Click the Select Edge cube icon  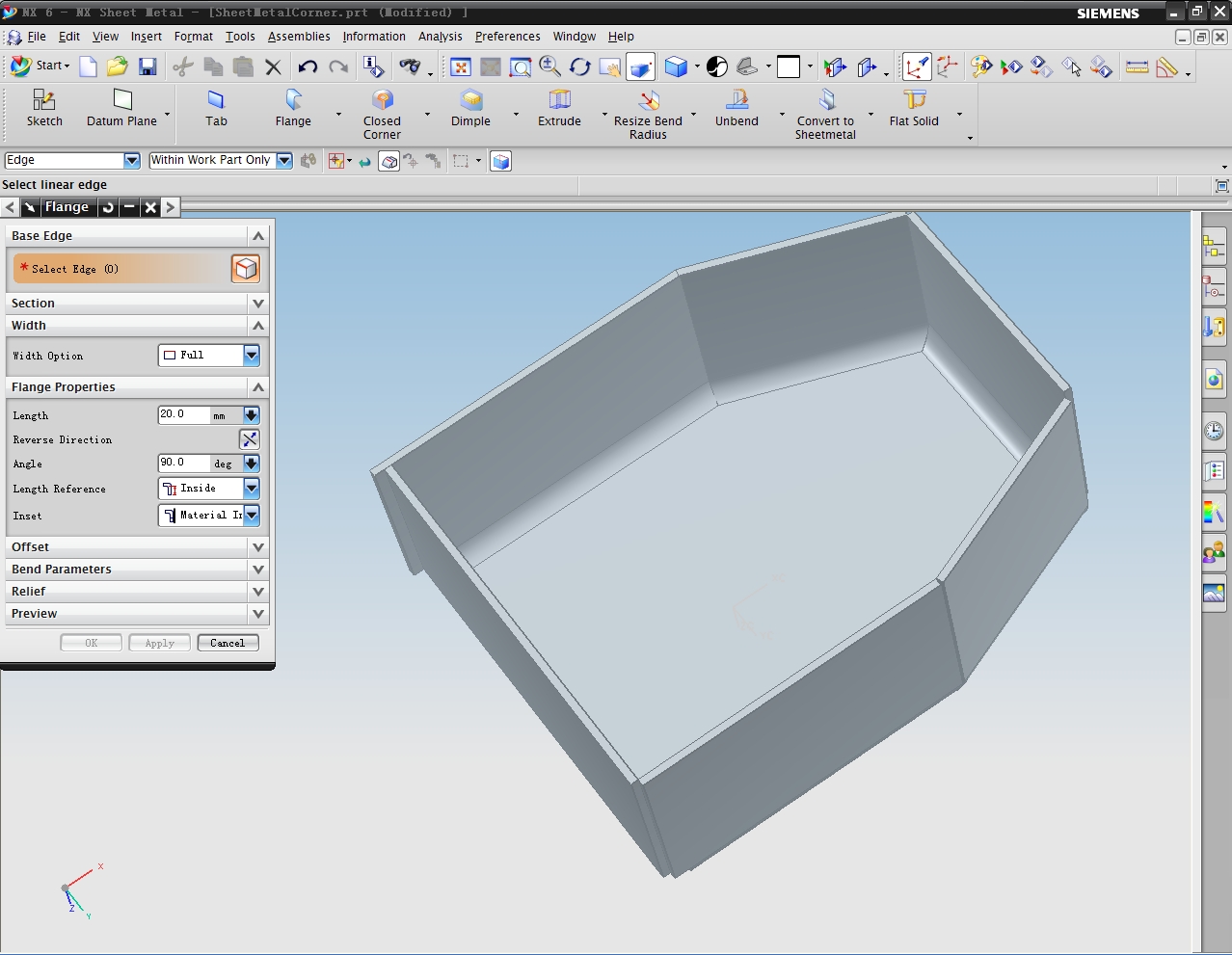(x=246, y=269)
